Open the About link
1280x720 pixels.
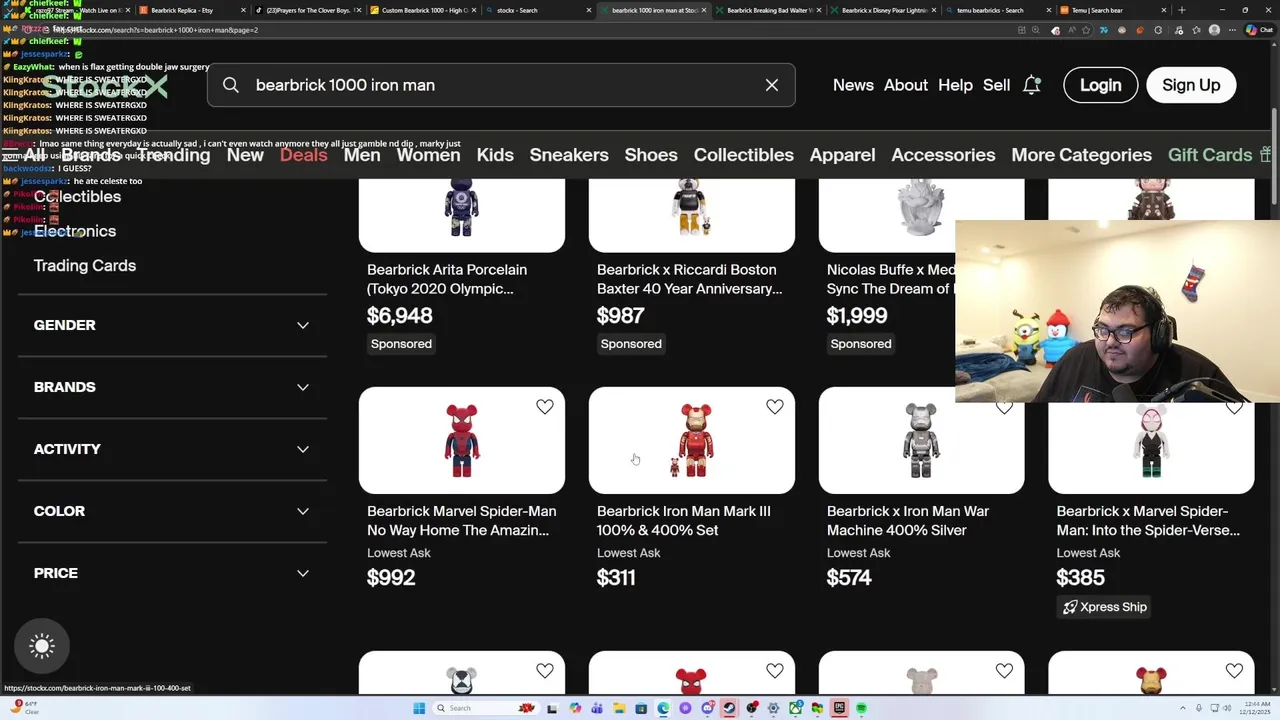[906, 85]
